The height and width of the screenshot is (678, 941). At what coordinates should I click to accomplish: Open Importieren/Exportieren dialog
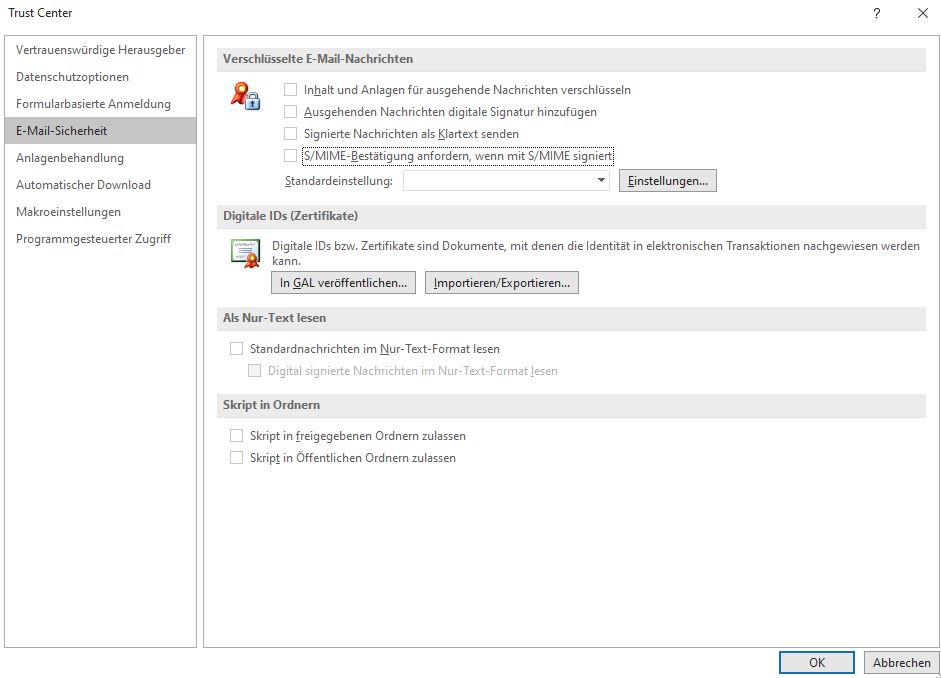[x=501, y=283]
